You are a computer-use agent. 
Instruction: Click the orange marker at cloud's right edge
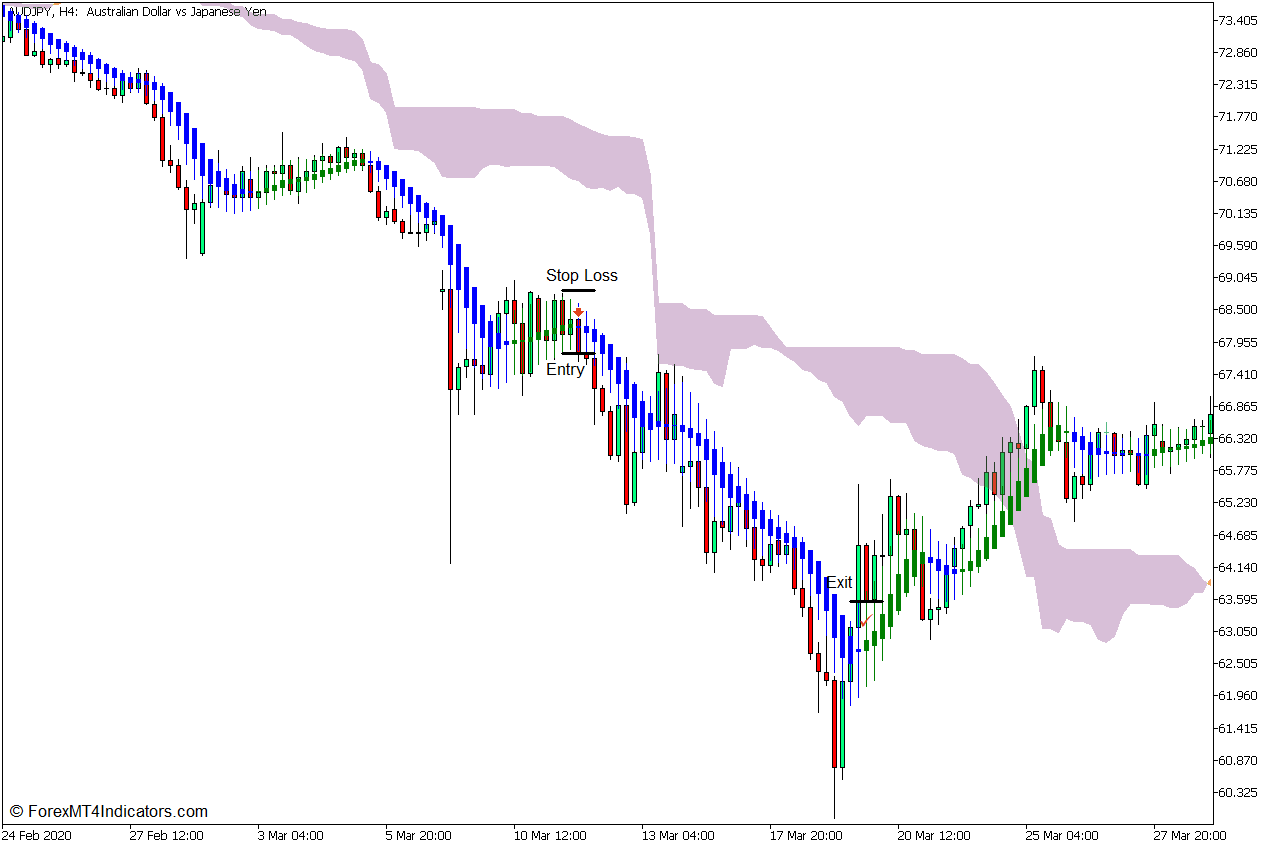pyautogui.click(x=1209, y=582)
